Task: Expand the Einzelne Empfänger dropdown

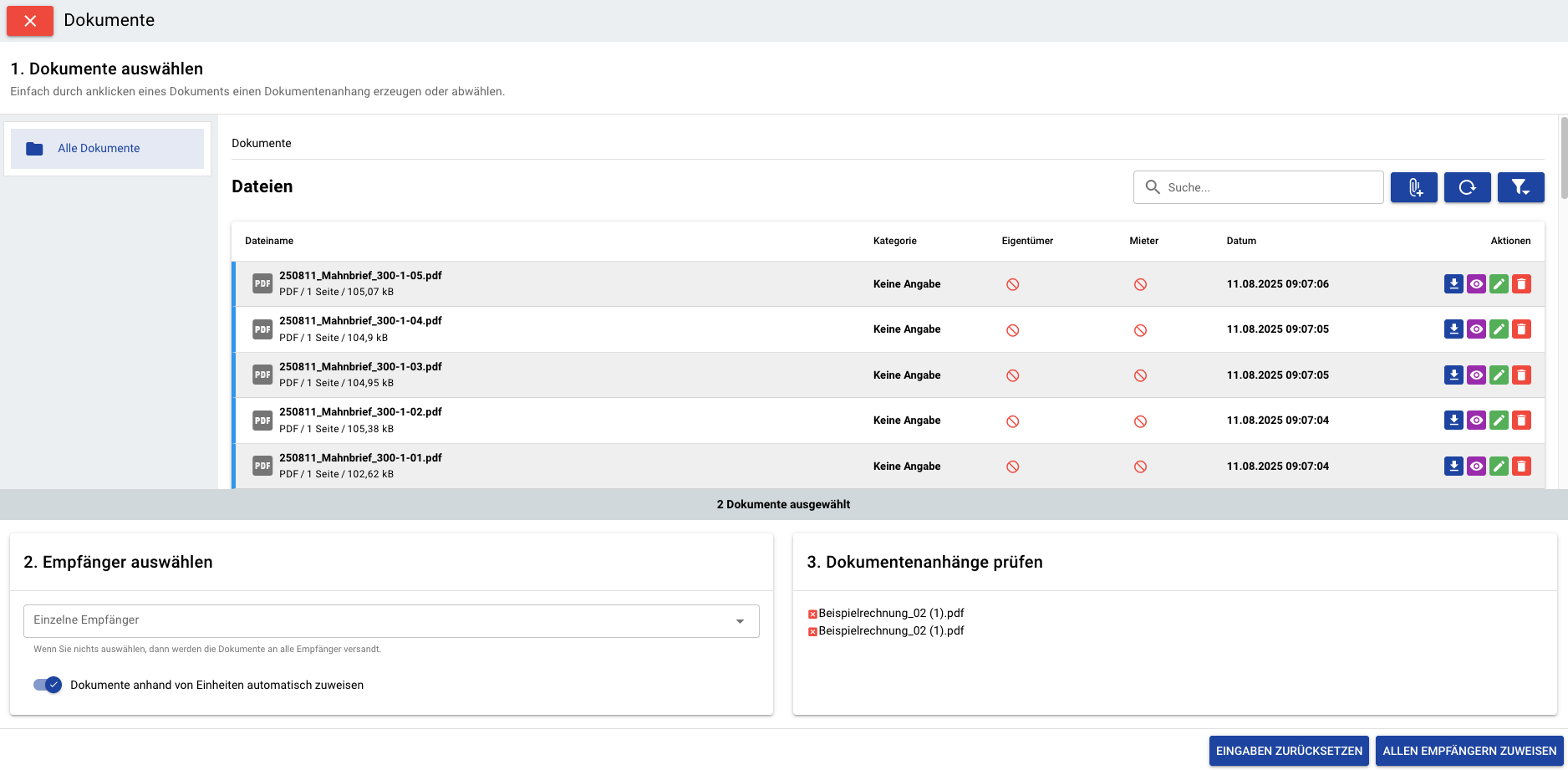Action: point(739,621)
